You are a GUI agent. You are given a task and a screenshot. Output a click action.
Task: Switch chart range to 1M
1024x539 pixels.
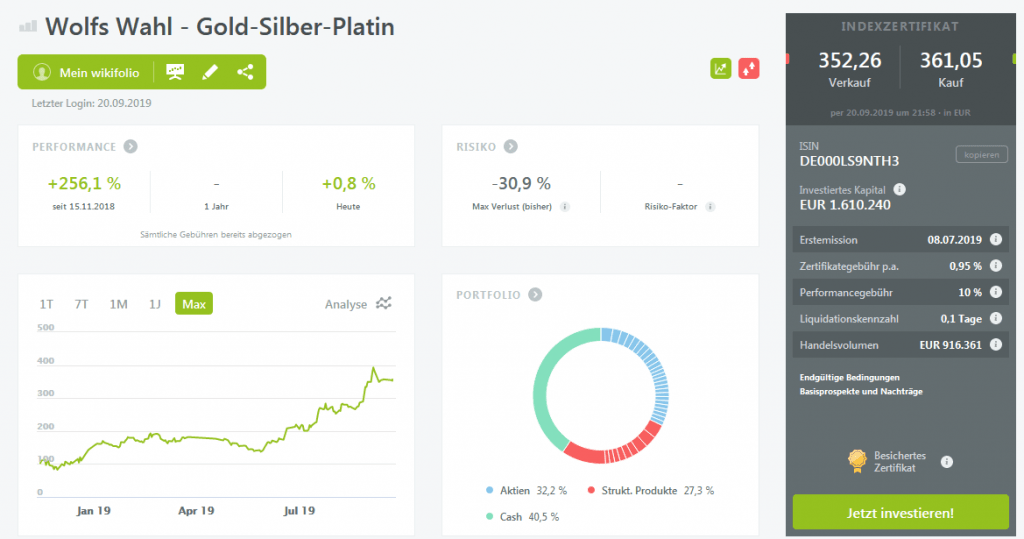click(x=119, y=304)
